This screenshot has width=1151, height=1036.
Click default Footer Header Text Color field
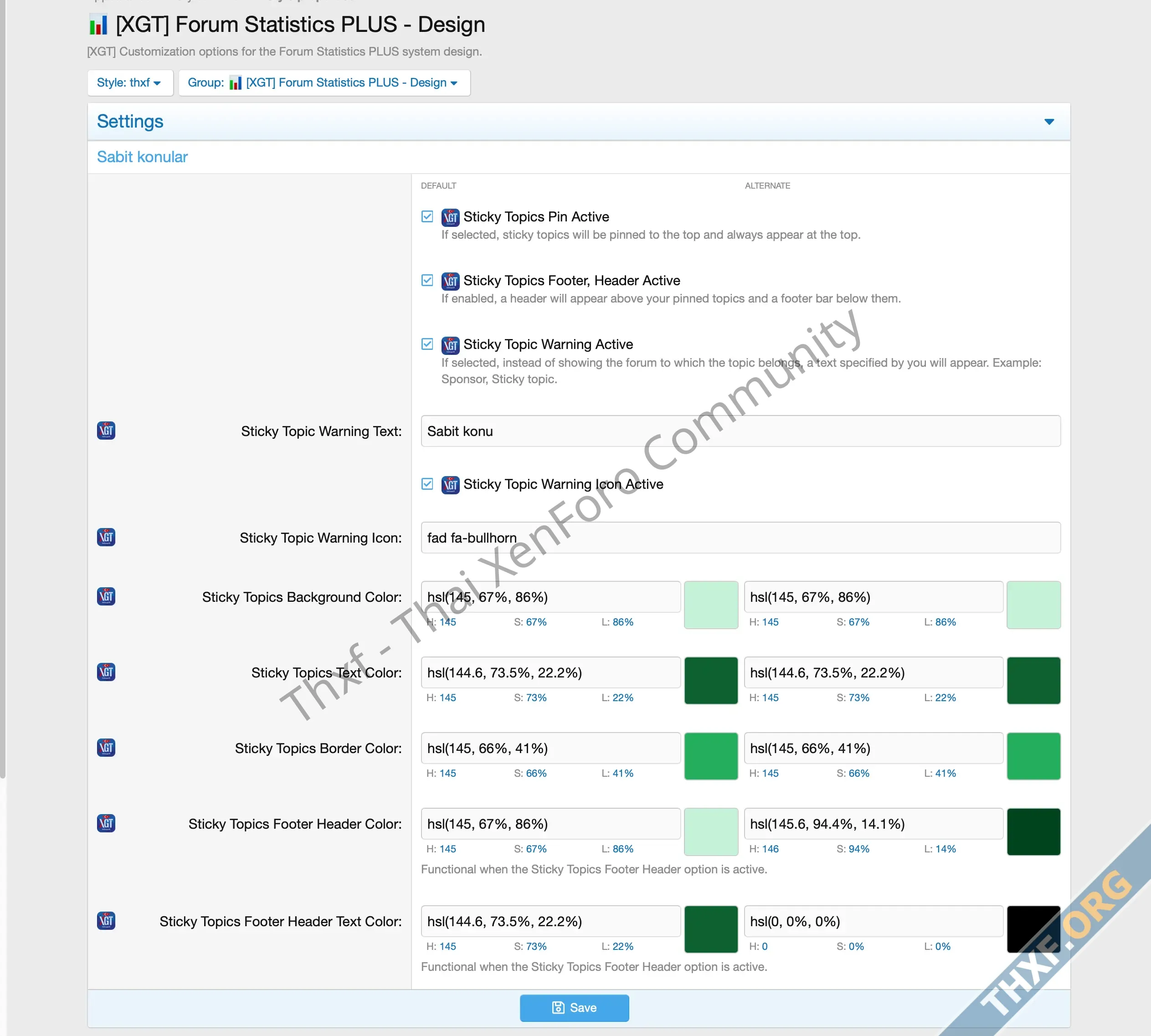tap(550, 921)
